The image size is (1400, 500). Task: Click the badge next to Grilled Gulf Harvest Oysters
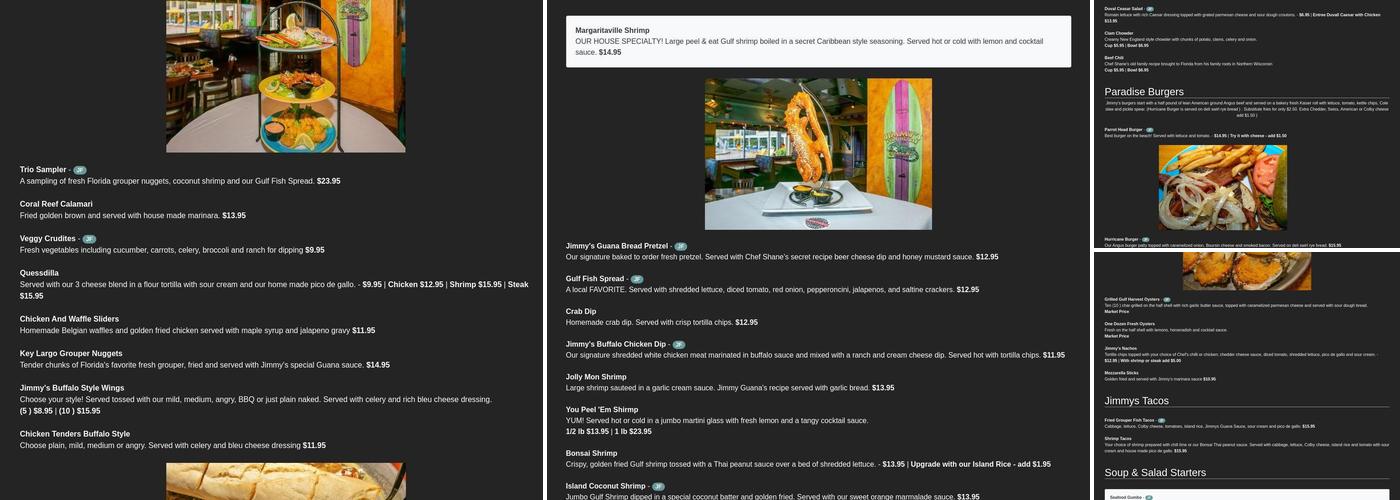click(1166, 299)
